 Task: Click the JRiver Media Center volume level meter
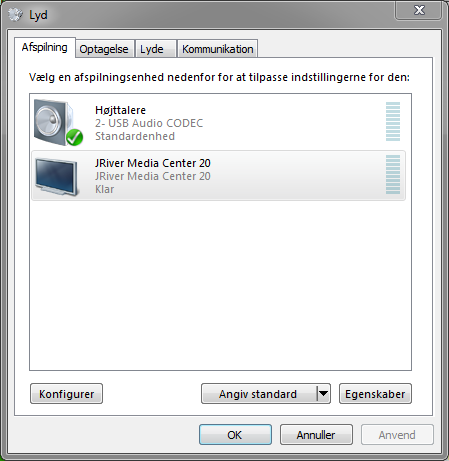click(393, 174)
